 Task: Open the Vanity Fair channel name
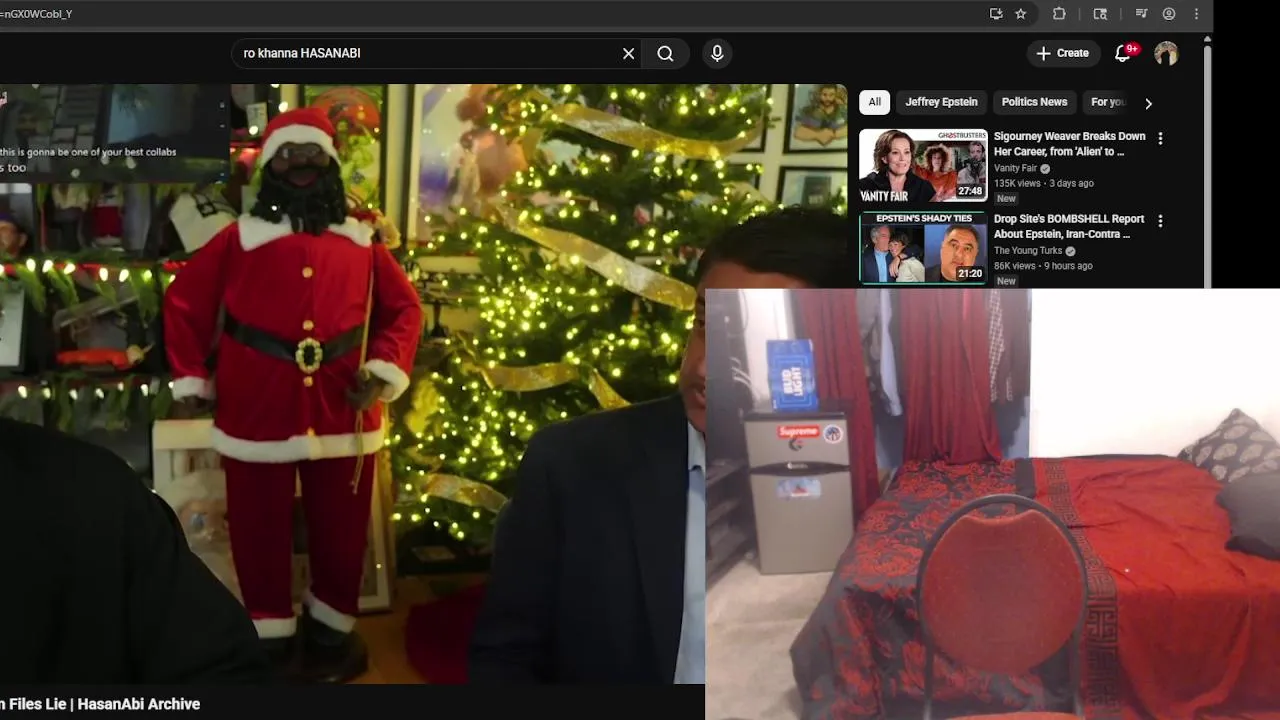click(x=1015, y=168)
